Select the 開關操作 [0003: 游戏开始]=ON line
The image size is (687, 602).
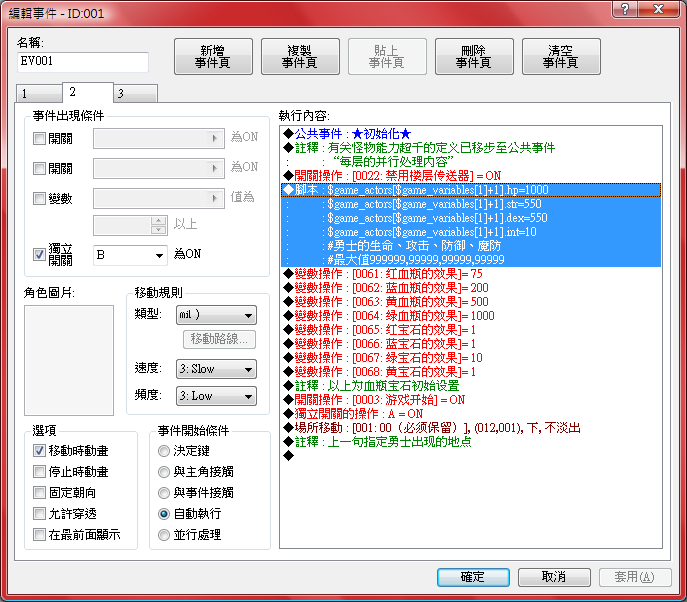tap(471, 400)
